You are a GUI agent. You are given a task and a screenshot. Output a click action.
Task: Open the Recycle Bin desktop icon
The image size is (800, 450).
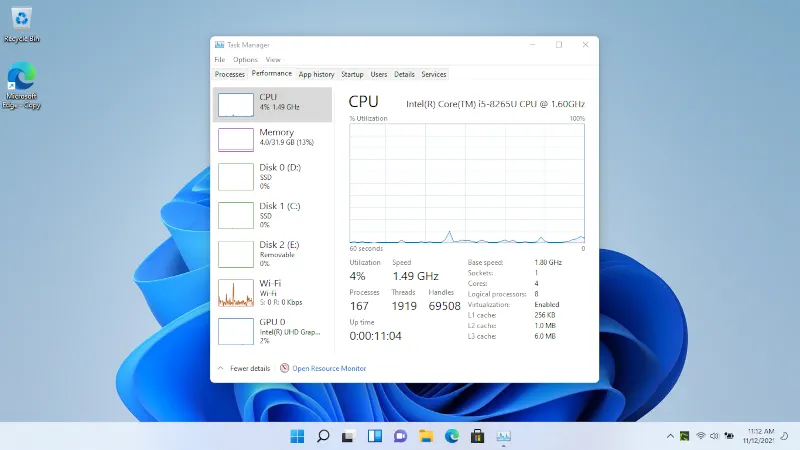pyautogui.click(x=21, y=24)
